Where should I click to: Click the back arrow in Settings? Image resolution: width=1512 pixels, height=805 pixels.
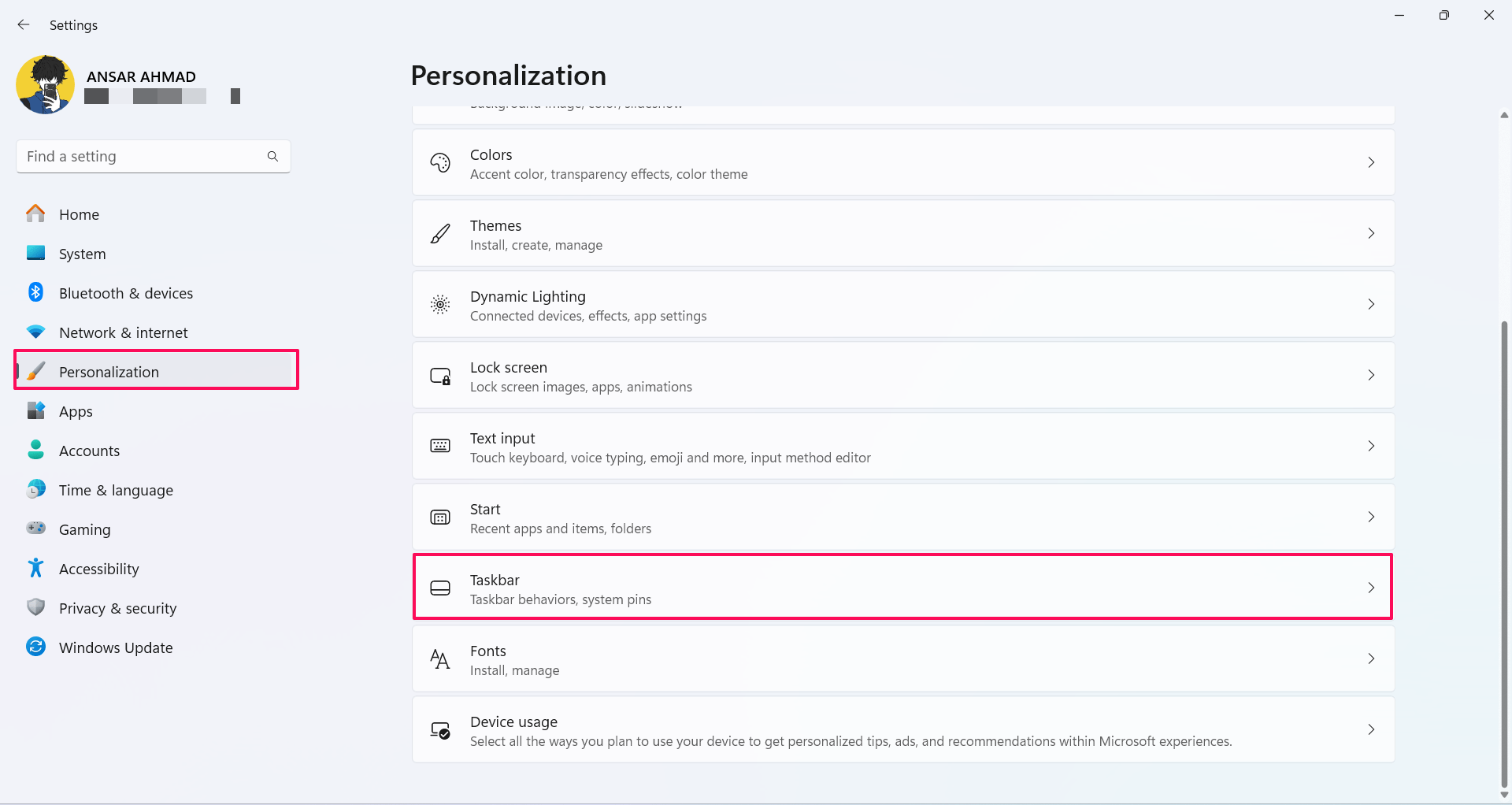click(24, 24)
